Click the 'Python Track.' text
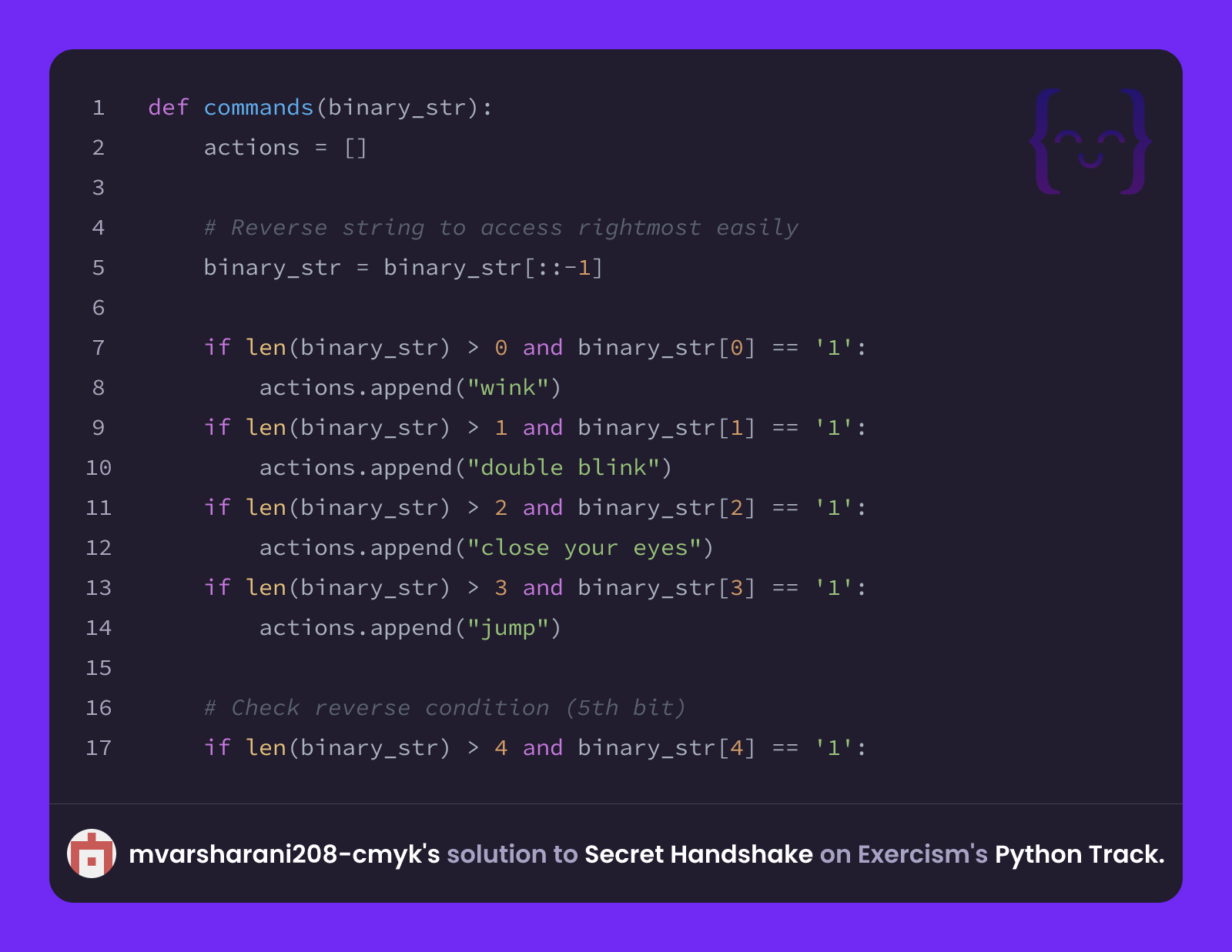 (x=1080, y=854)
